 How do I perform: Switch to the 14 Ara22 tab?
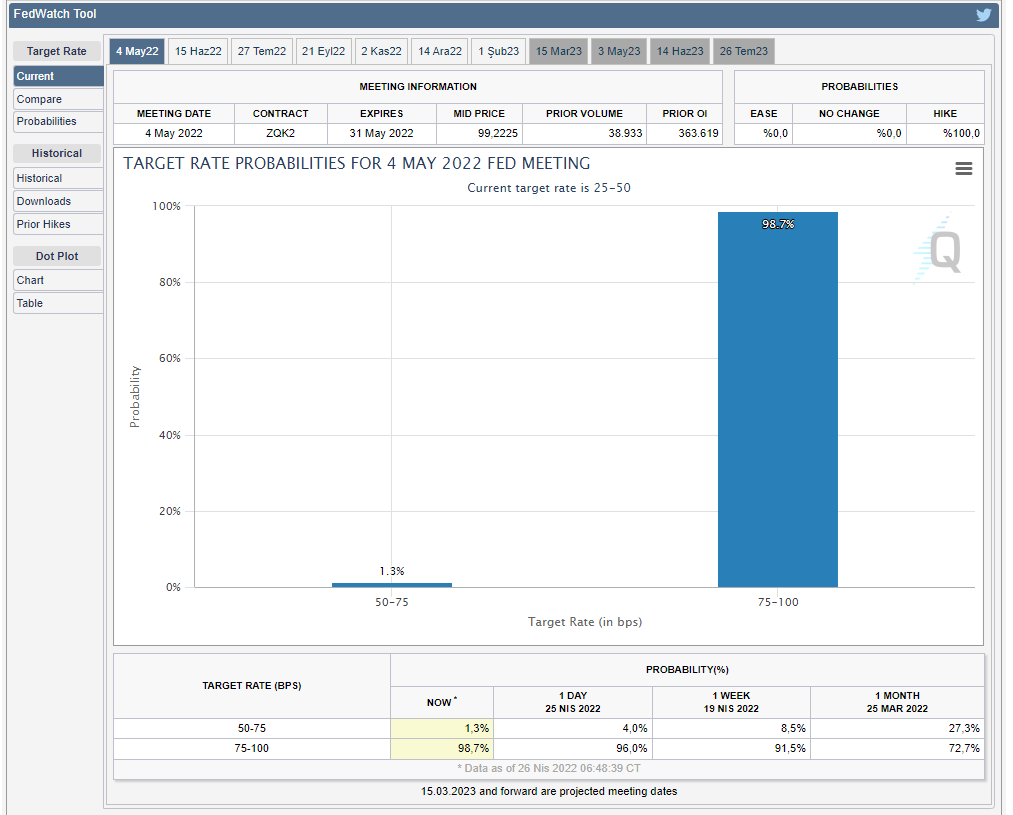[x=440, y=51]
